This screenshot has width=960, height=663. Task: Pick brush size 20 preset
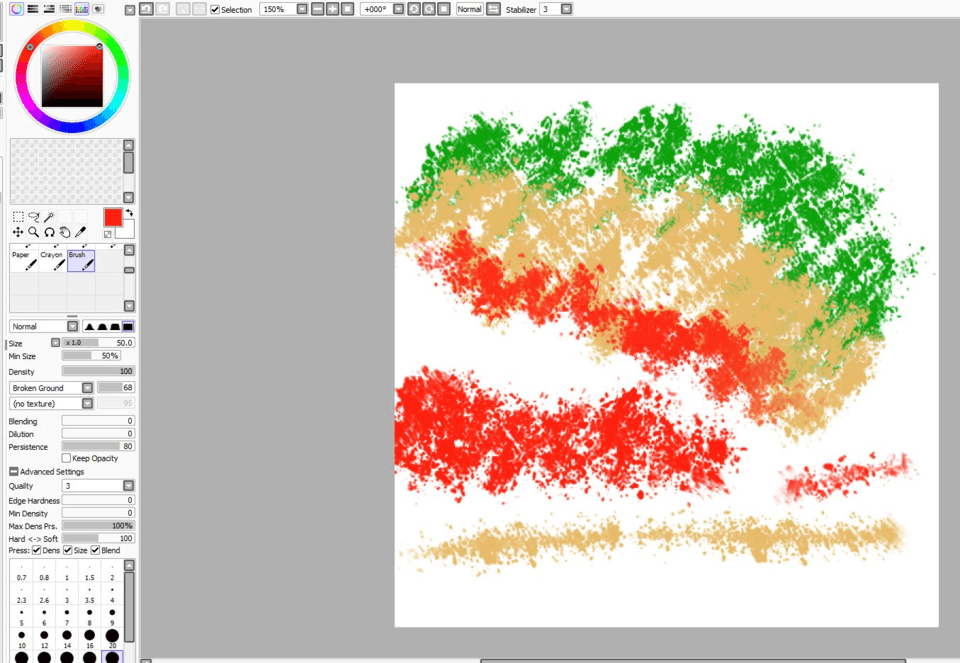click(x=112, y=639)
